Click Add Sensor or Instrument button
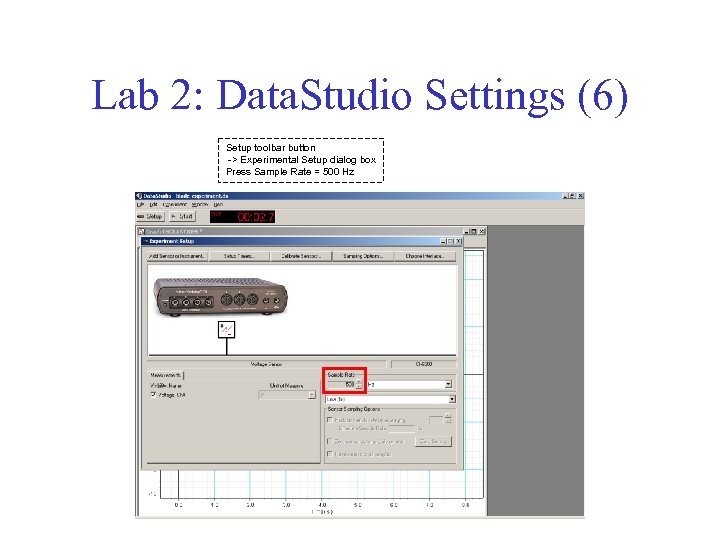This screenshot has width=720, height=540. point(177,256)
